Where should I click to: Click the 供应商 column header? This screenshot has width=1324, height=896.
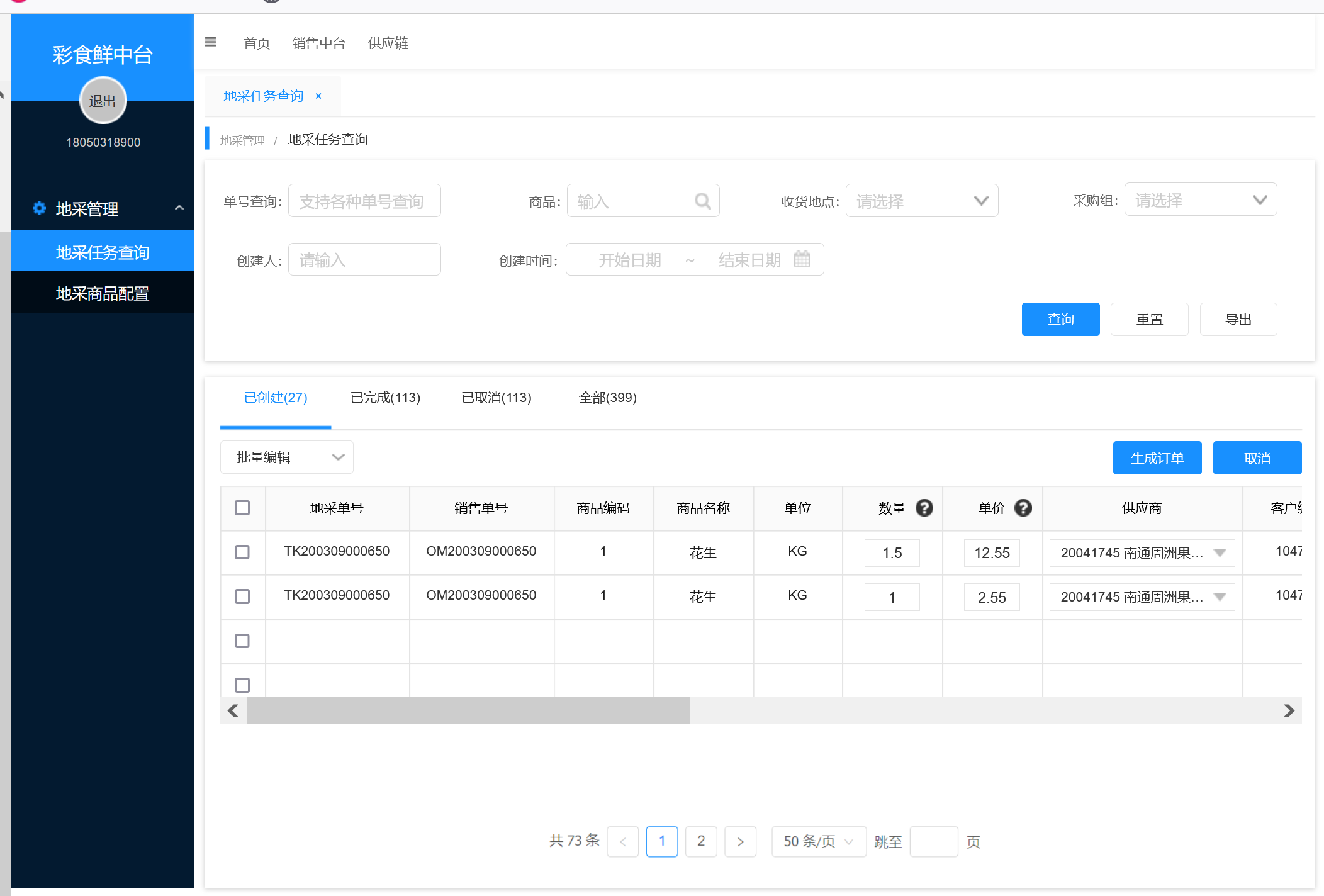[1142, 508]
